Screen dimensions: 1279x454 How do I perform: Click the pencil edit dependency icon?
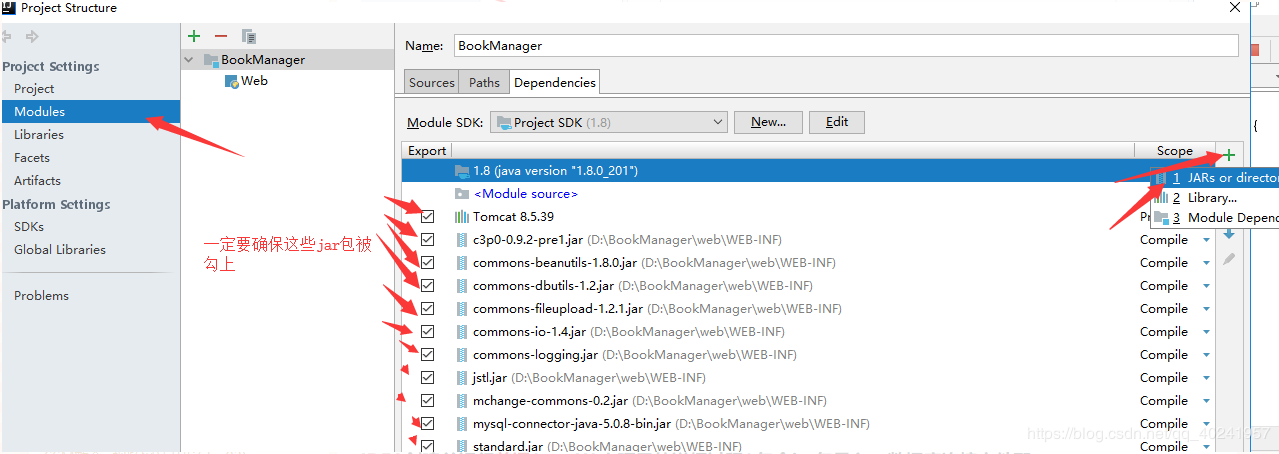tap(1229, 258)
